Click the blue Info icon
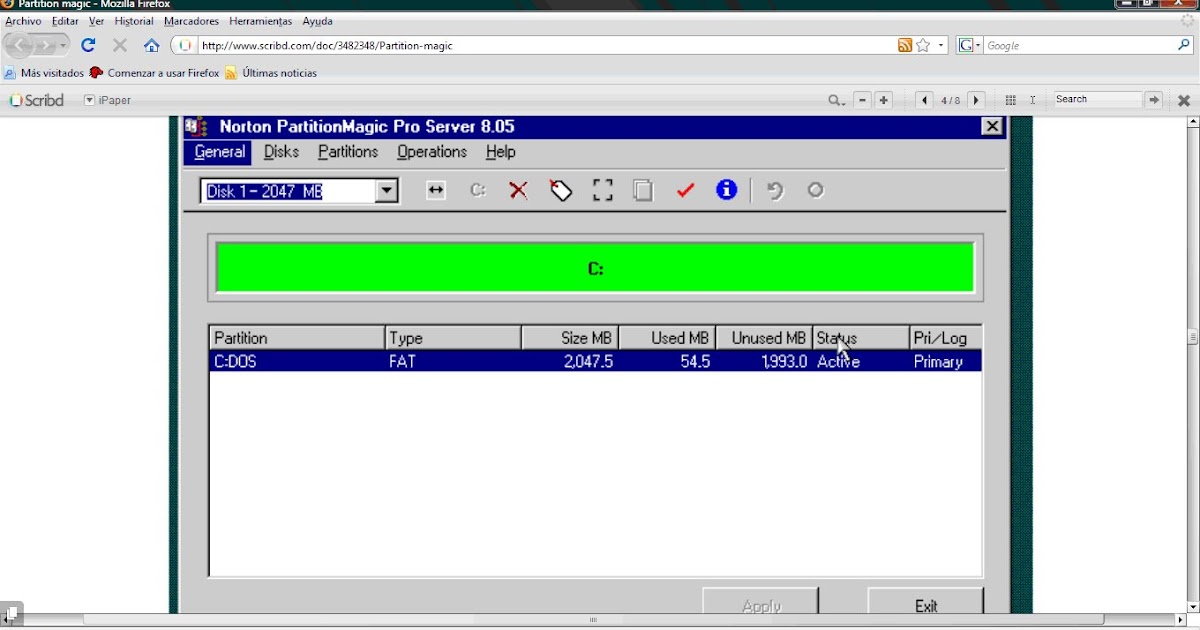The image size is (1200, 630). coord(727,190)
